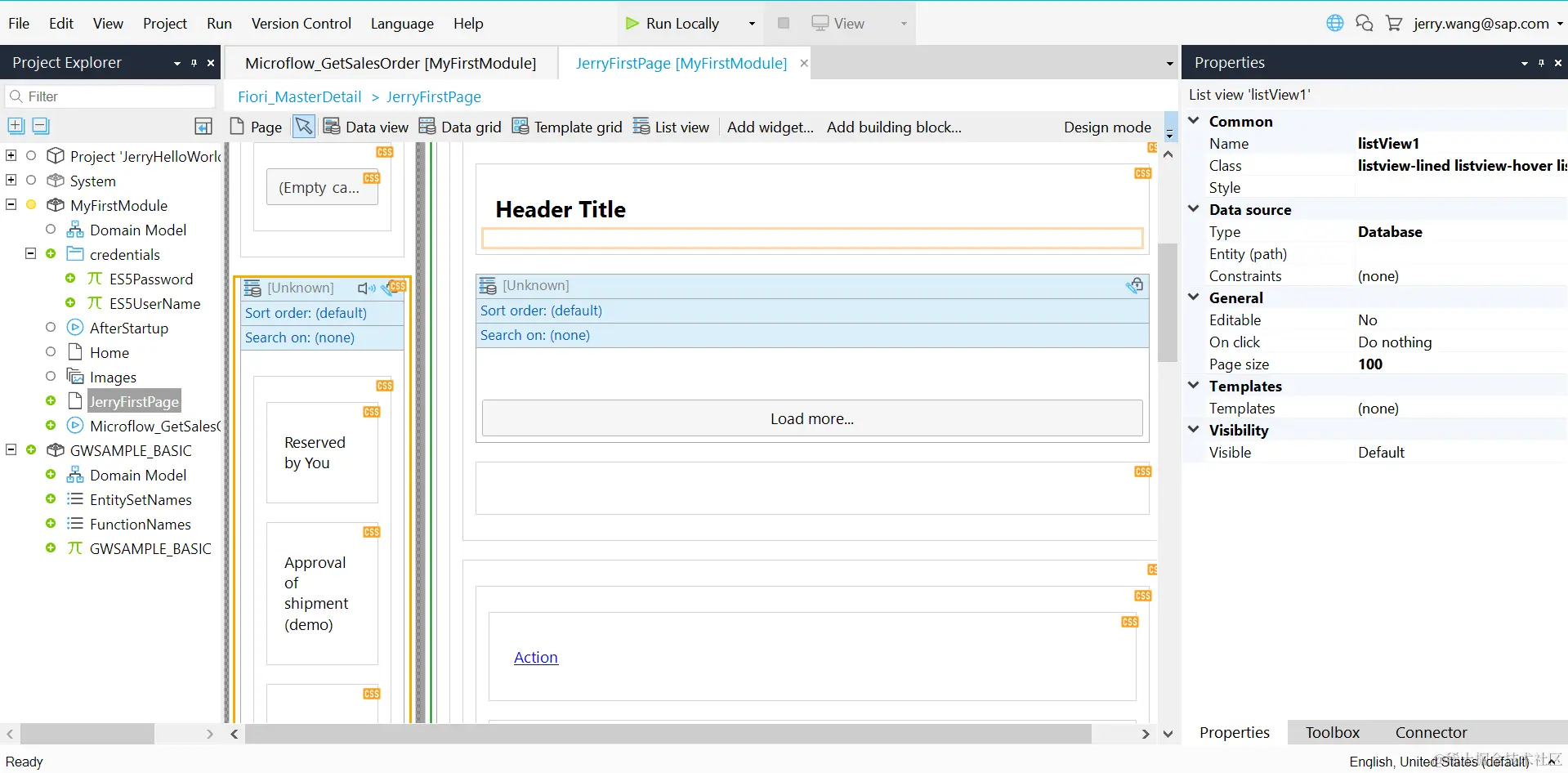Open the document tabs overflow dropdown
Screen dimensions: 1568x773
click(1169, 63)
